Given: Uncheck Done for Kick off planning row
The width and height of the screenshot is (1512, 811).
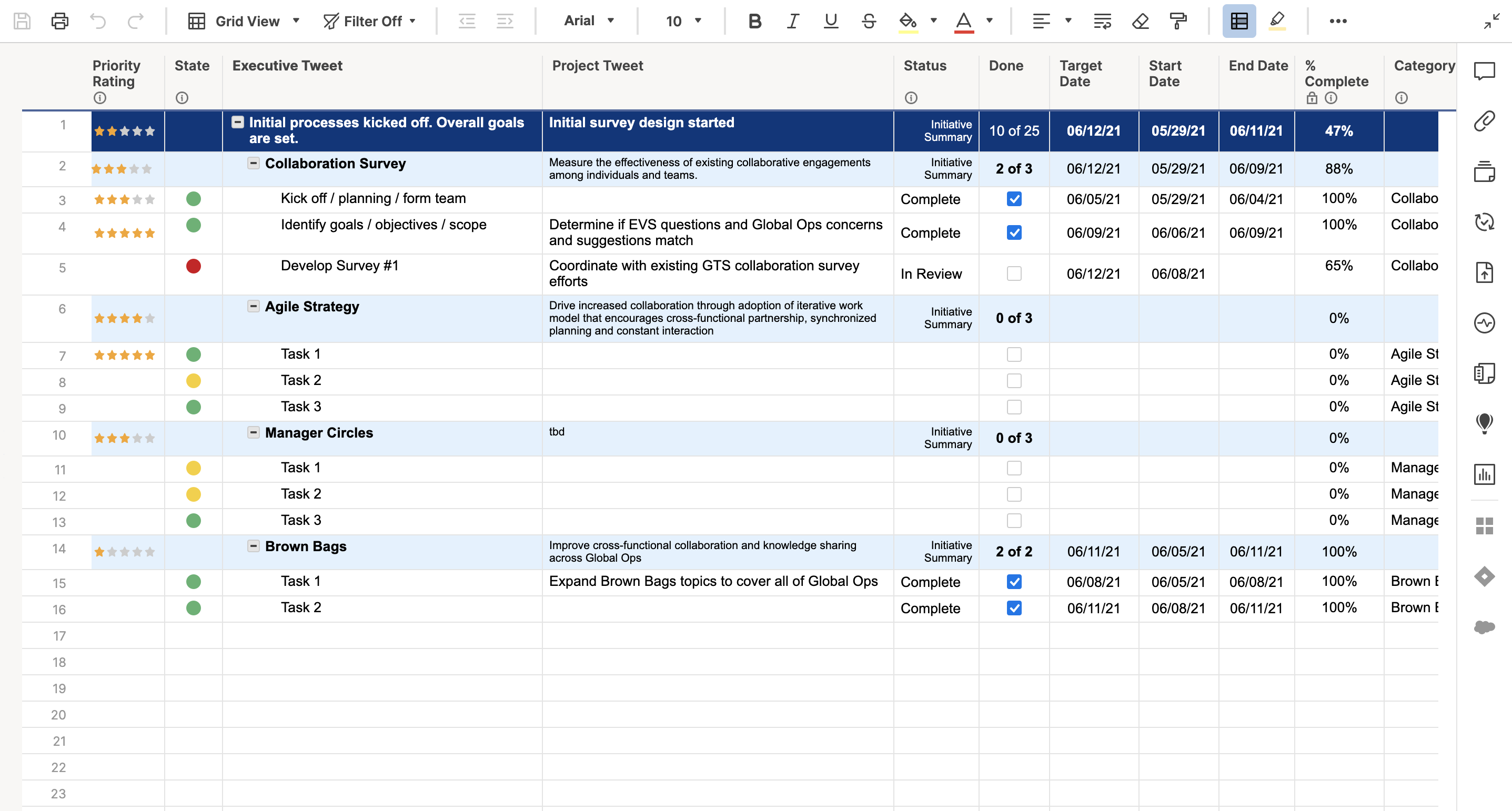Looking at the screenshot, I should [x=1014, y=199].
